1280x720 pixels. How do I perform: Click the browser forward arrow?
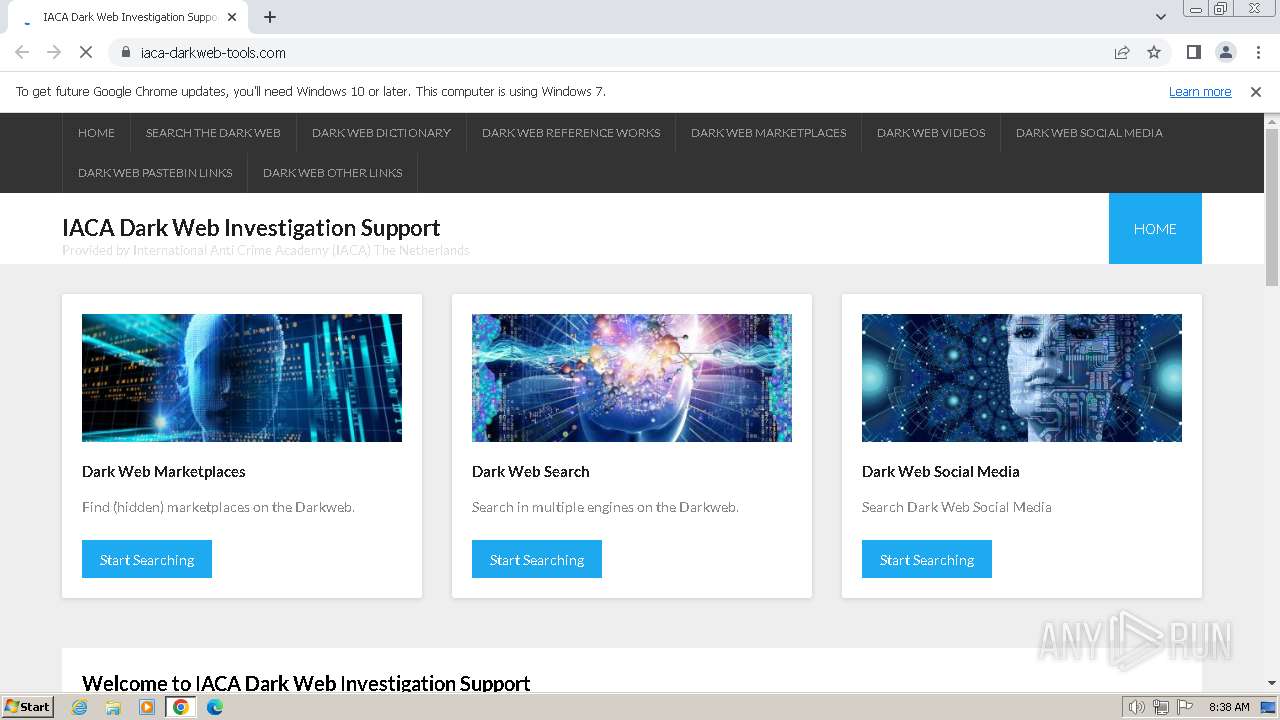(54, 53)
